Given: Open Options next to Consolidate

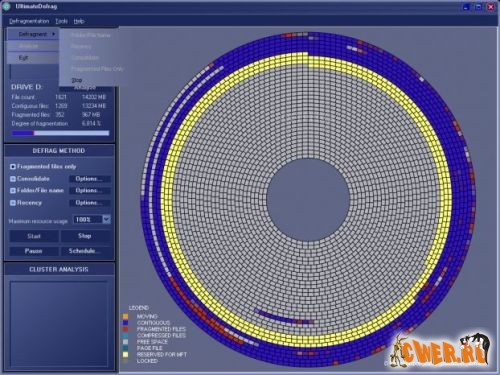Looking at the screenshot, I should [90, 179].
